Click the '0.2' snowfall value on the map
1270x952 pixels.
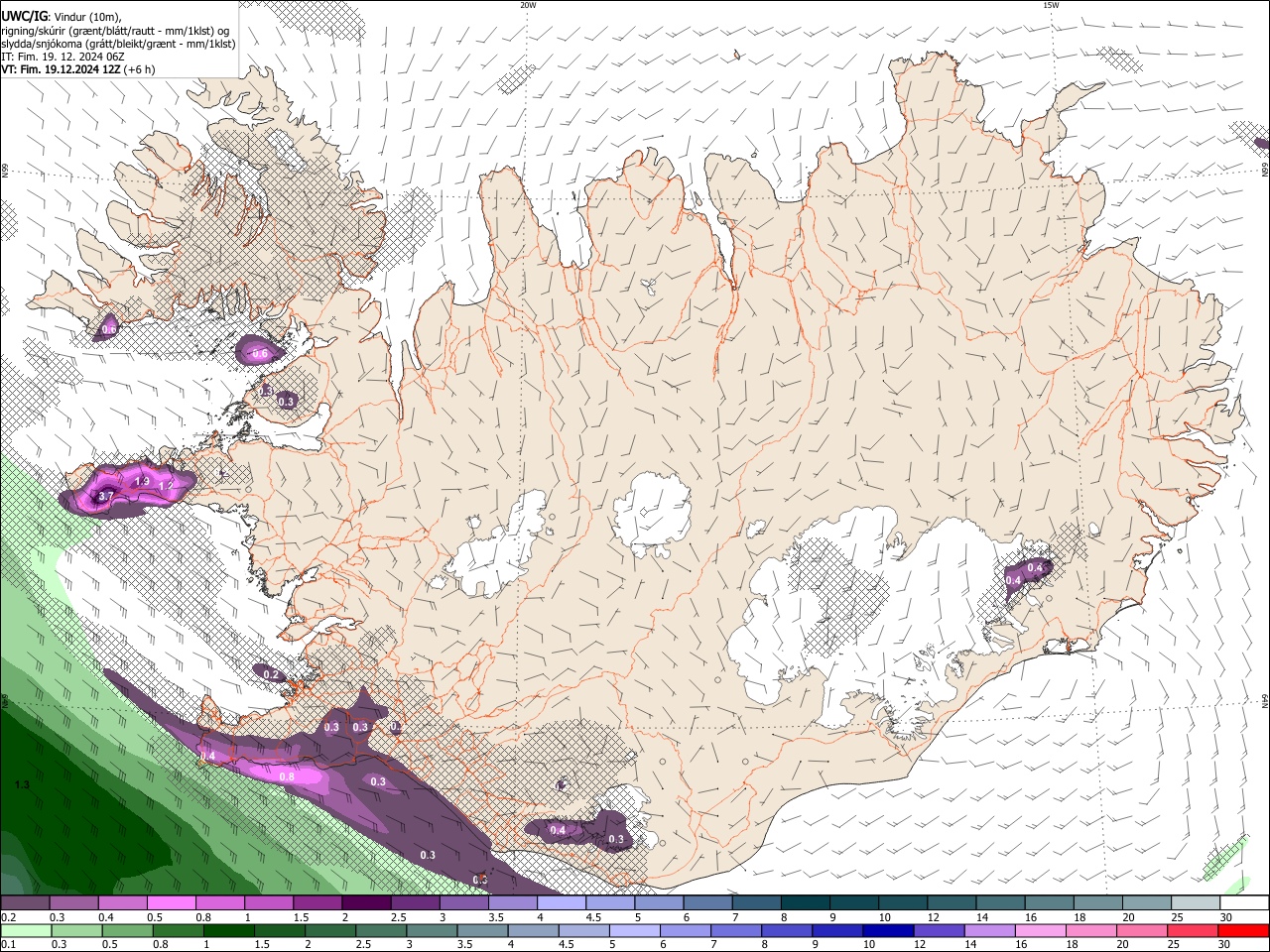(271, 674)
